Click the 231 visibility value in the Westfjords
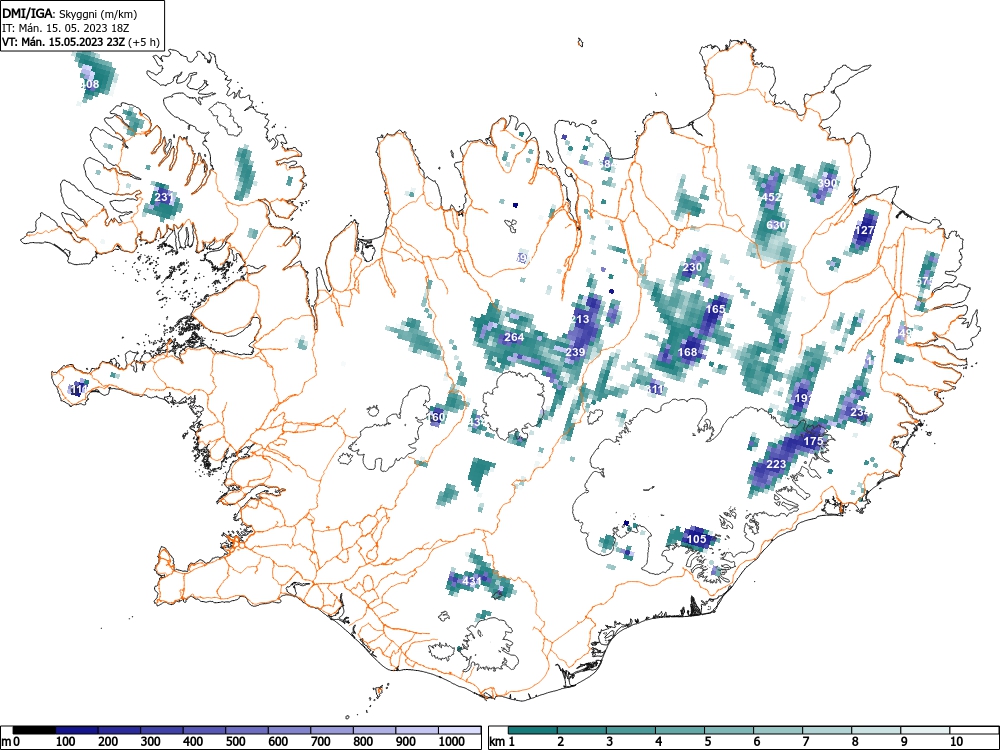 coord(164,197)
